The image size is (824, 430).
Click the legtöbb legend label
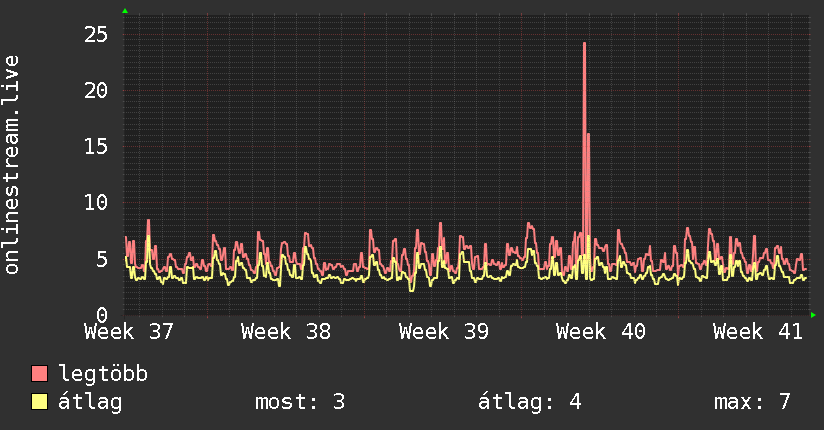tap(103, 374)
